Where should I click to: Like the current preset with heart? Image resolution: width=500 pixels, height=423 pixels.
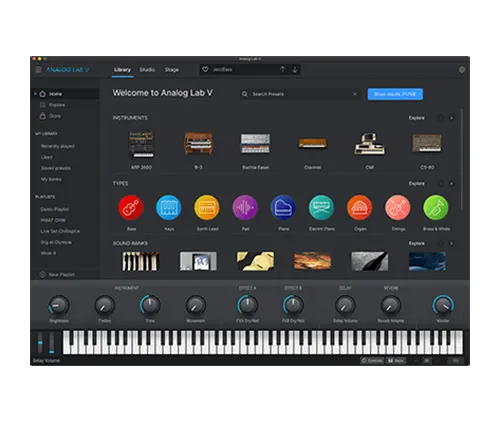tap(205, 69)
